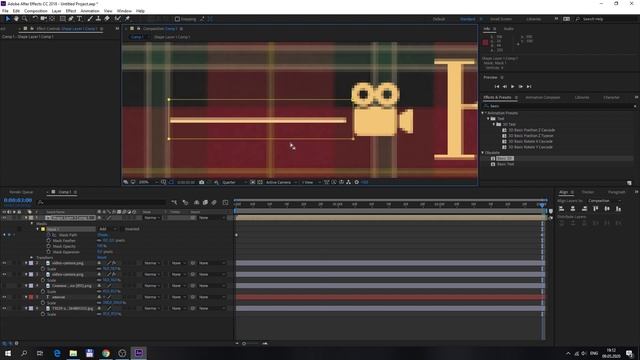Viewport: 640px width, 360px height.
Task: Open the Active Camera view dropdown
Action: 281,182
